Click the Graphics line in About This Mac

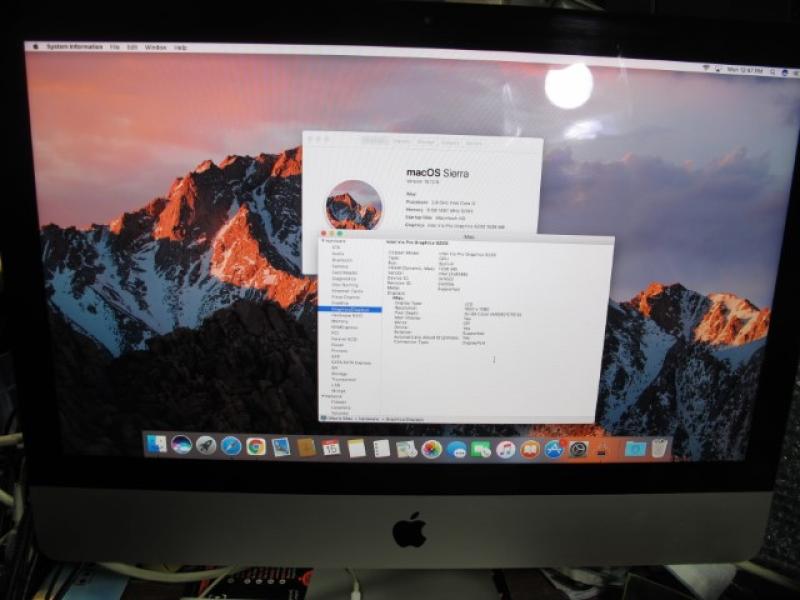[456, 225]
